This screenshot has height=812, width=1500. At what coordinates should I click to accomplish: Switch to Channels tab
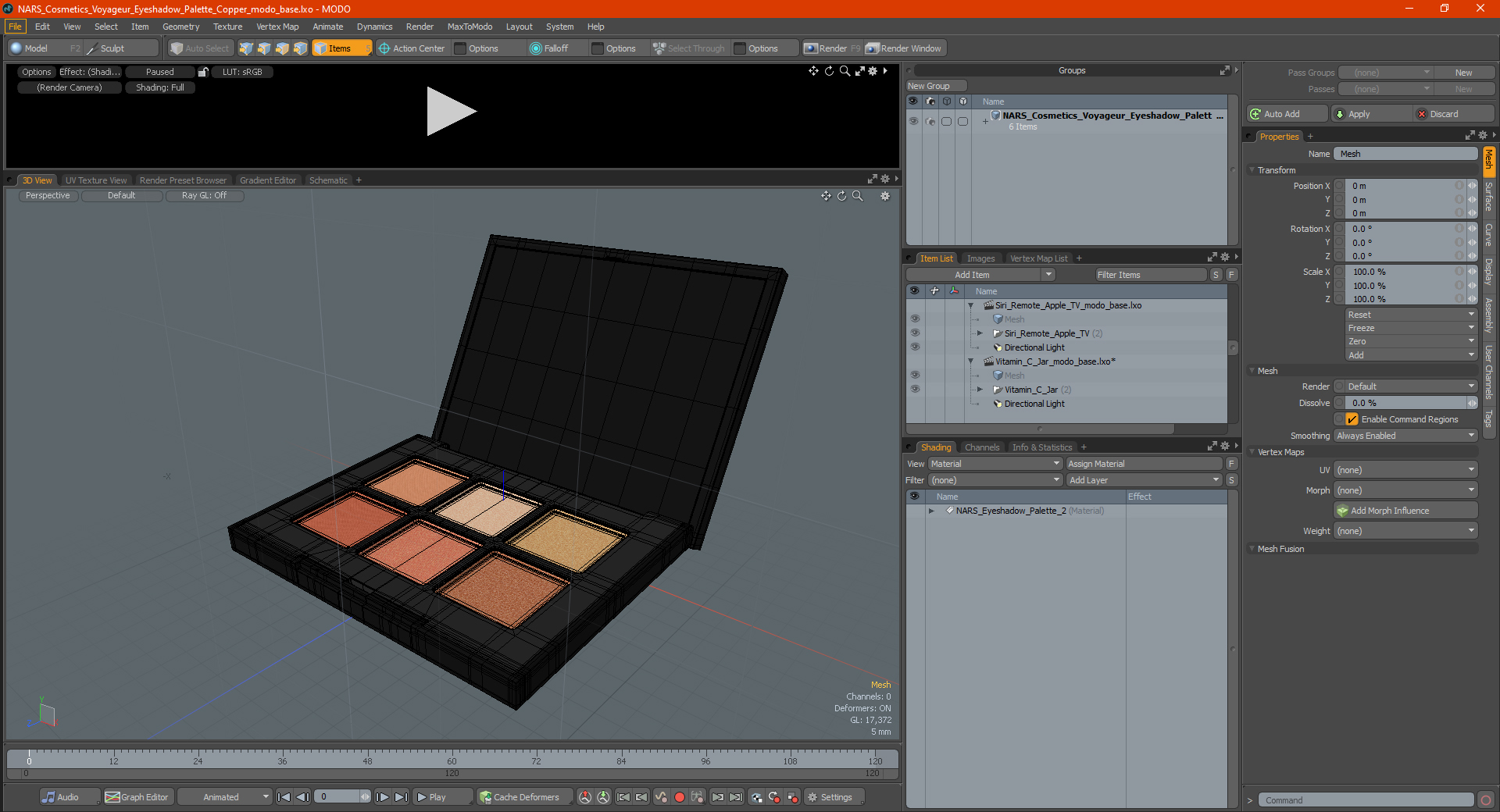(981, 447)
